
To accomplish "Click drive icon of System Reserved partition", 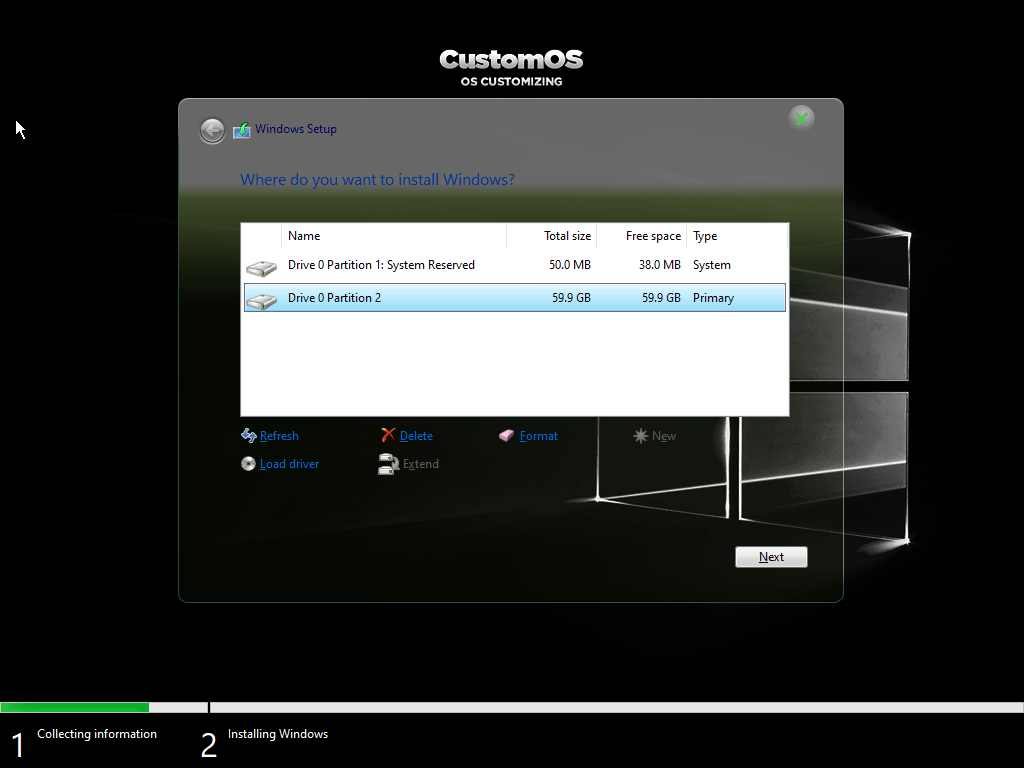I will click(x=261, y=267).
